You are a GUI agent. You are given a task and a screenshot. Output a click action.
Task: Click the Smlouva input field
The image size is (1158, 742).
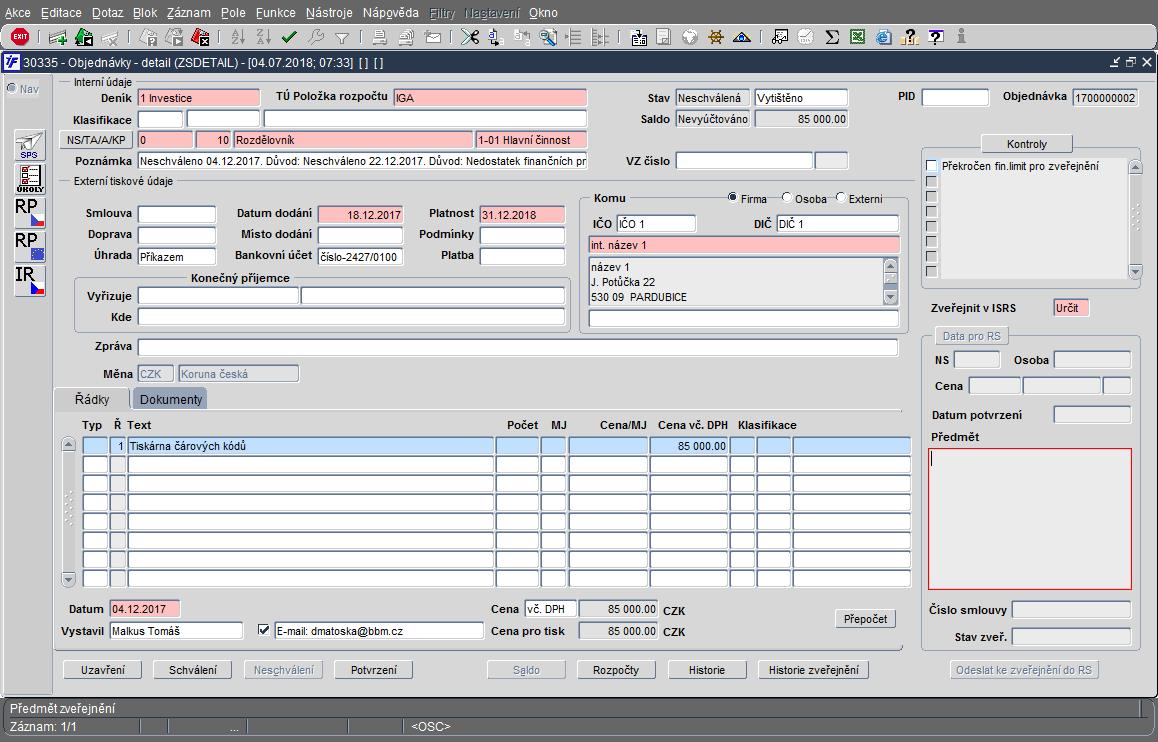(177, 214)
